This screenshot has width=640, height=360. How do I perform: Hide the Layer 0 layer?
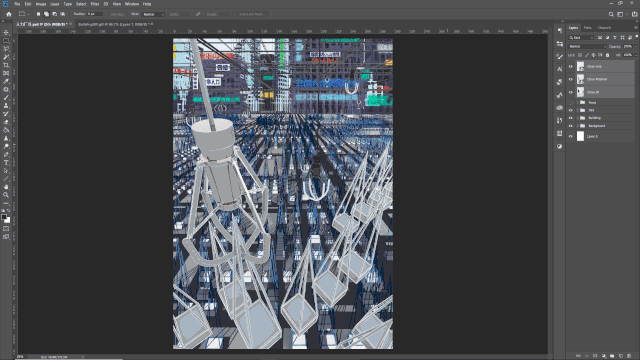coord(571,136)
